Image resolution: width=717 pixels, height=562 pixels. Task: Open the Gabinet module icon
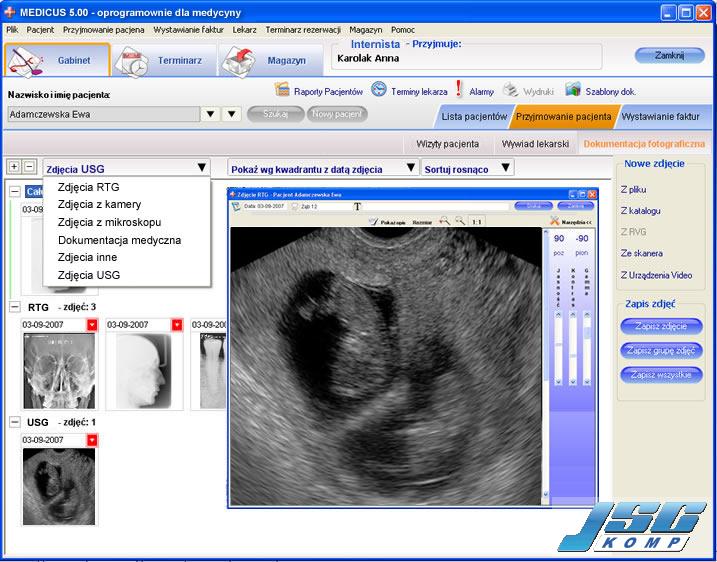(x=26, y=61)
